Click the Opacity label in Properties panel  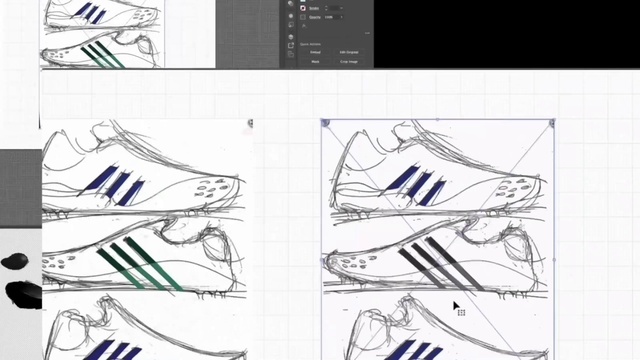coord(315,17)
